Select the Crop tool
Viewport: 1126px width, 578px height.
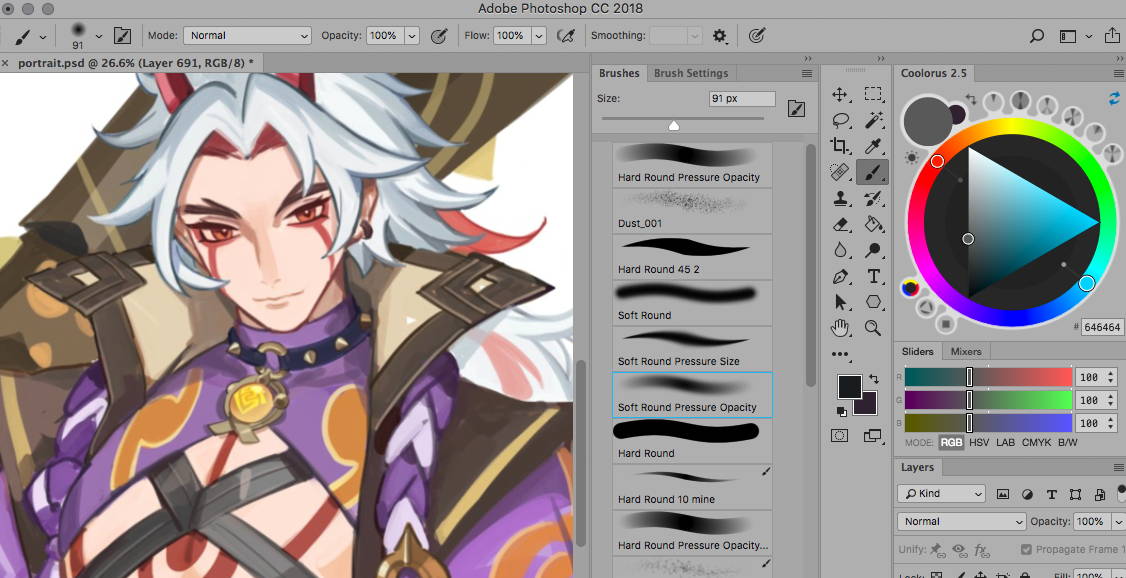[839, 146]
